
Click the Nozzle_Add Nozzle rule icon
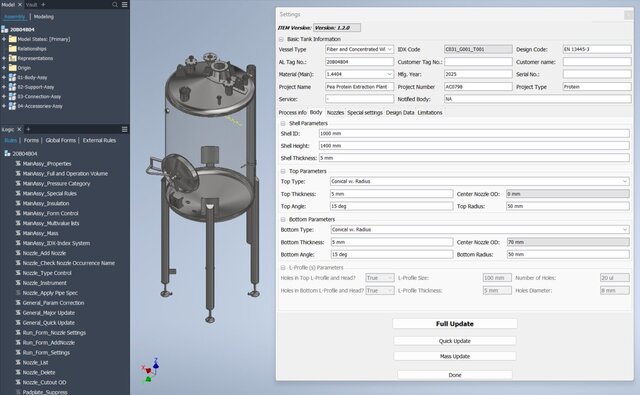point(18,253)
